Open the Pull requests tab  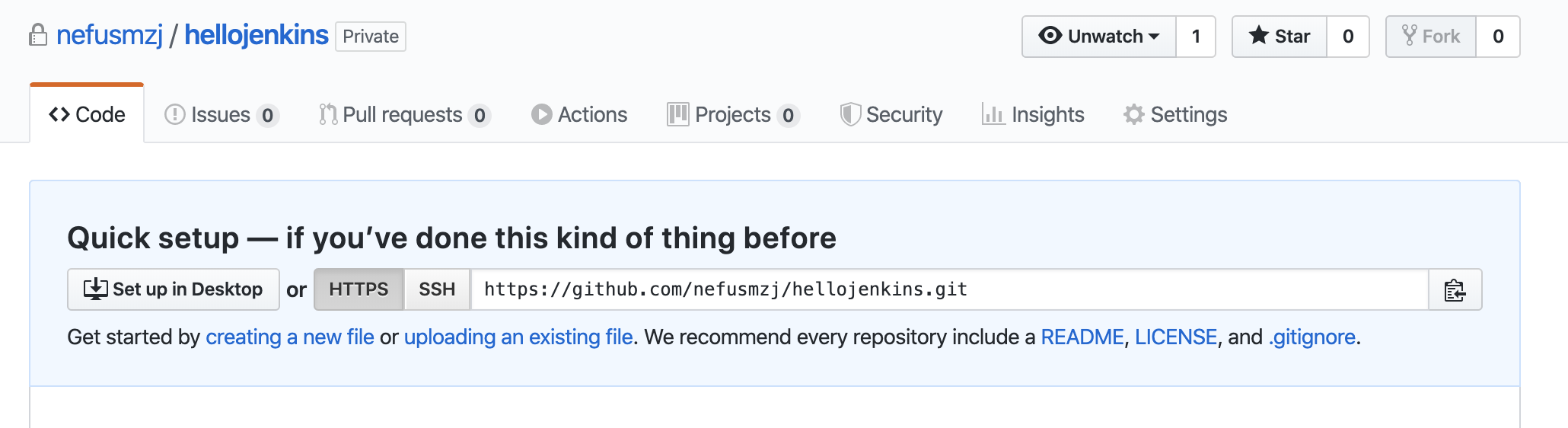[404, 114]
